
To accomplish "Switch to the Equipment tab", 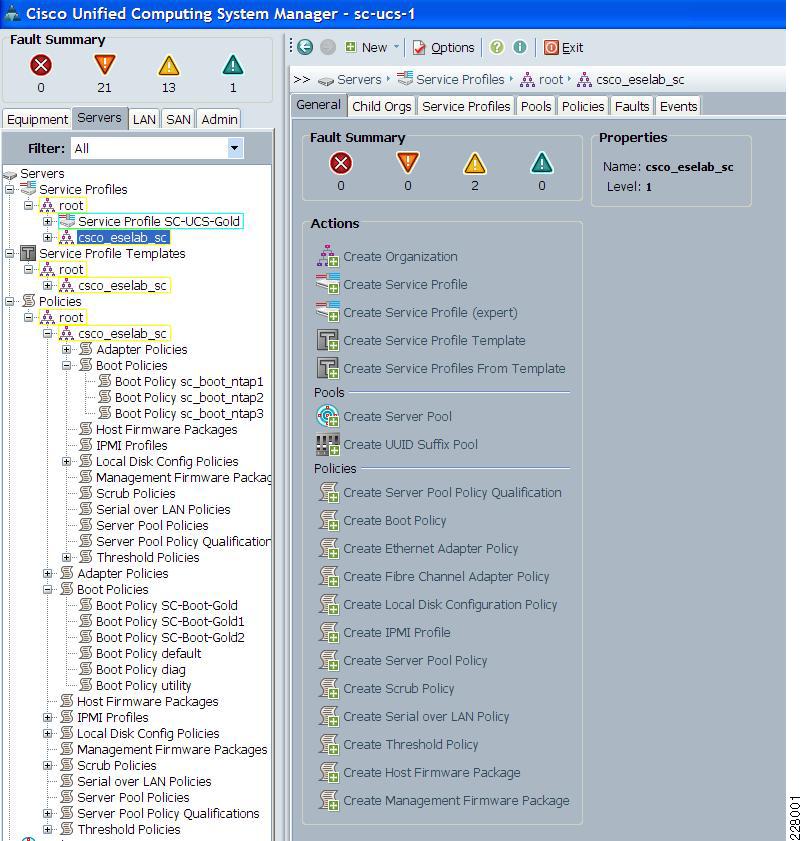I will 37,119.
